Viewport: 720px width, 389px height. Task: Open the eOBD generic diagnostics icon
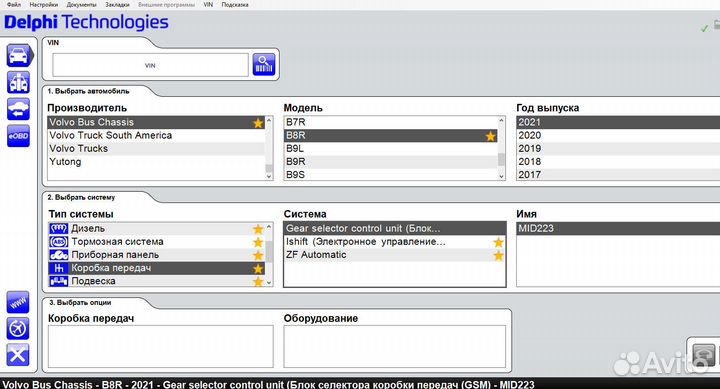coord(18,136)
